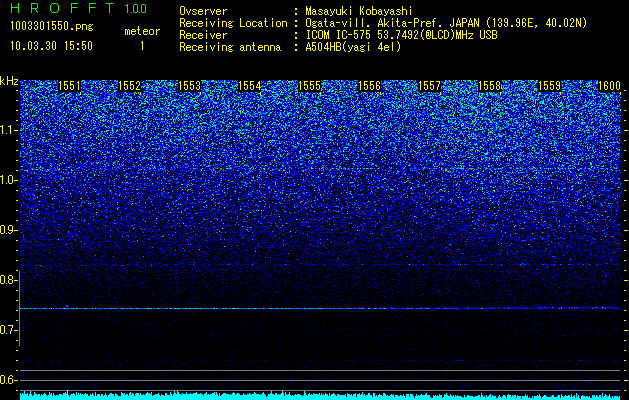629x400 pixels.
Task: Click the Ogata-vill. Akita-Pref. JAPAN location text
Action: click(x=446, y=23)
